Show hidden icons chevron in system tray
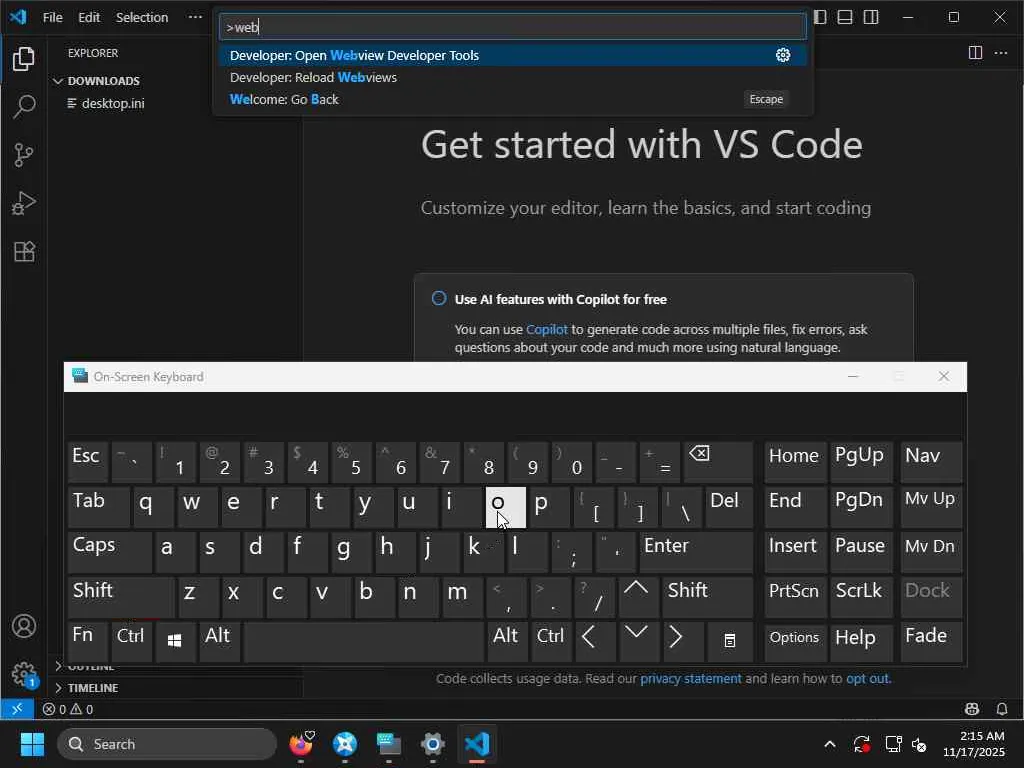The image size is (1024, 768). click(829, 744)
